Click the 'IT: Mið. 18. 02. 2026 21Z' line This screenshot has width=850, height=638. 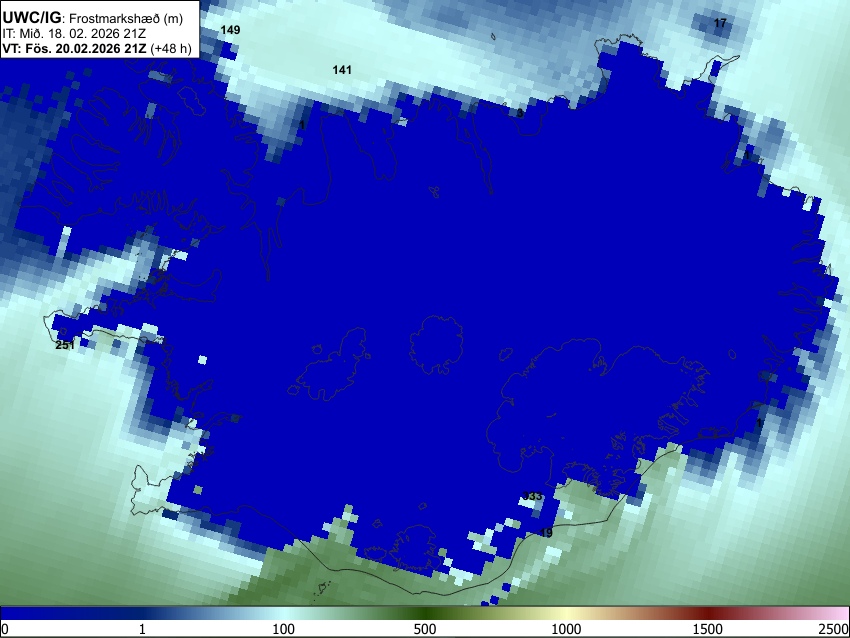[x=74, y=34]
